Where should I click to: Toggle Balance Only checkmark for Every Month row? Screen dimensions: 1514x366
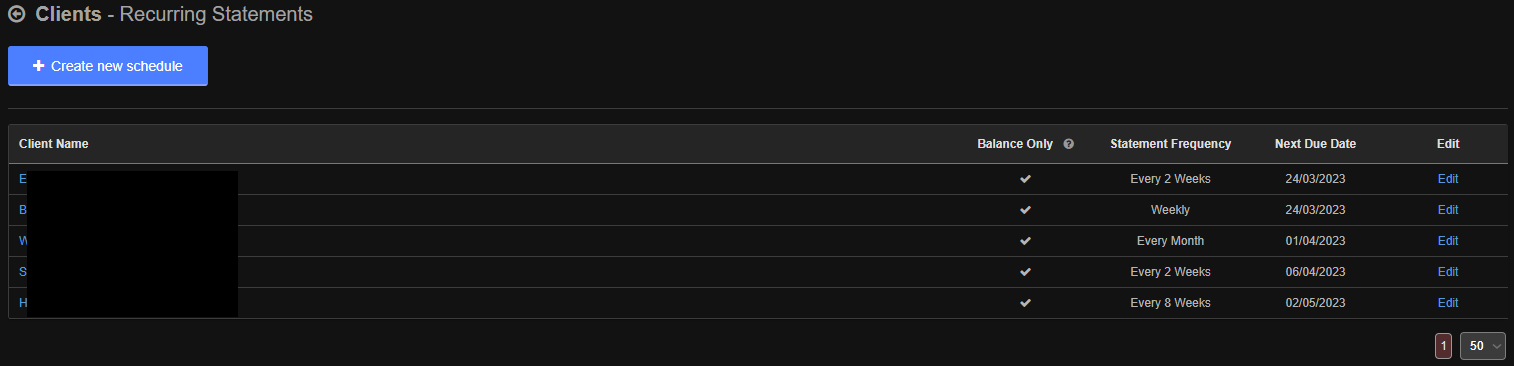(1025, 241)
